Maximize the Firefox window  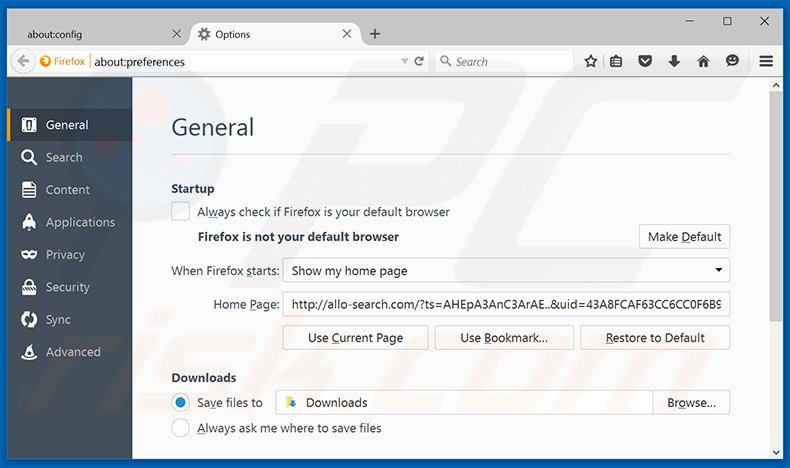click(x=727, y=21)
